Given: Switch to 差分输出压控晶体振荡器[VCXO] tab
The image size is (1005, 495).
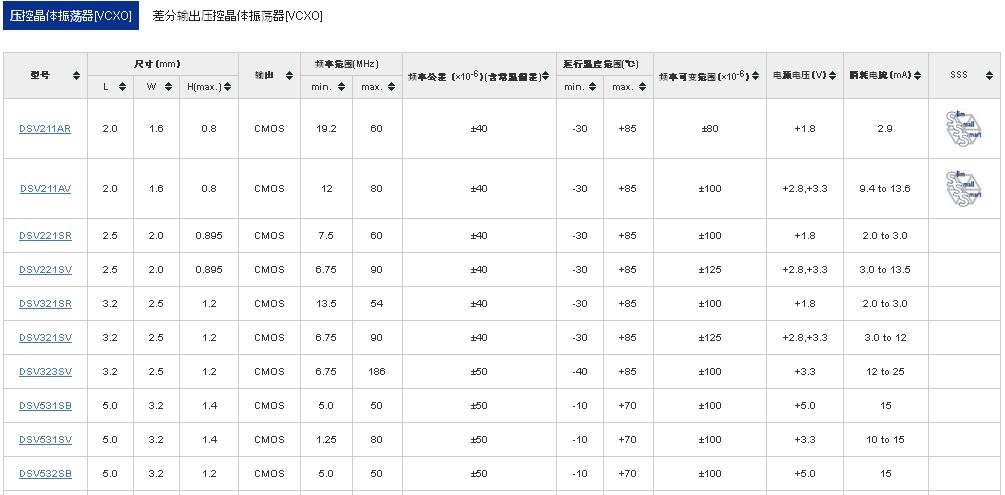Looking at the screenshot, I should 237,16.
